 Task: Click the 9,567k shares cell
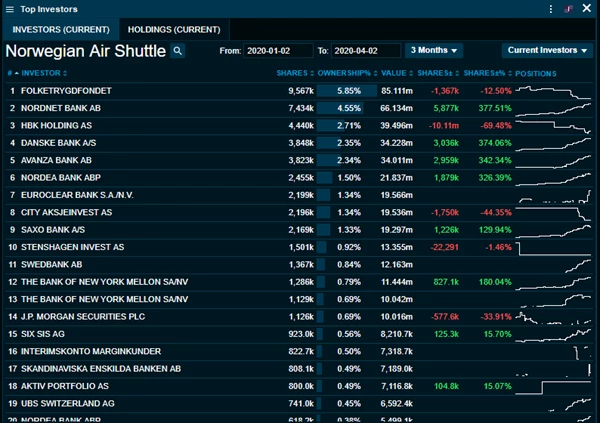tap(301, 91)
